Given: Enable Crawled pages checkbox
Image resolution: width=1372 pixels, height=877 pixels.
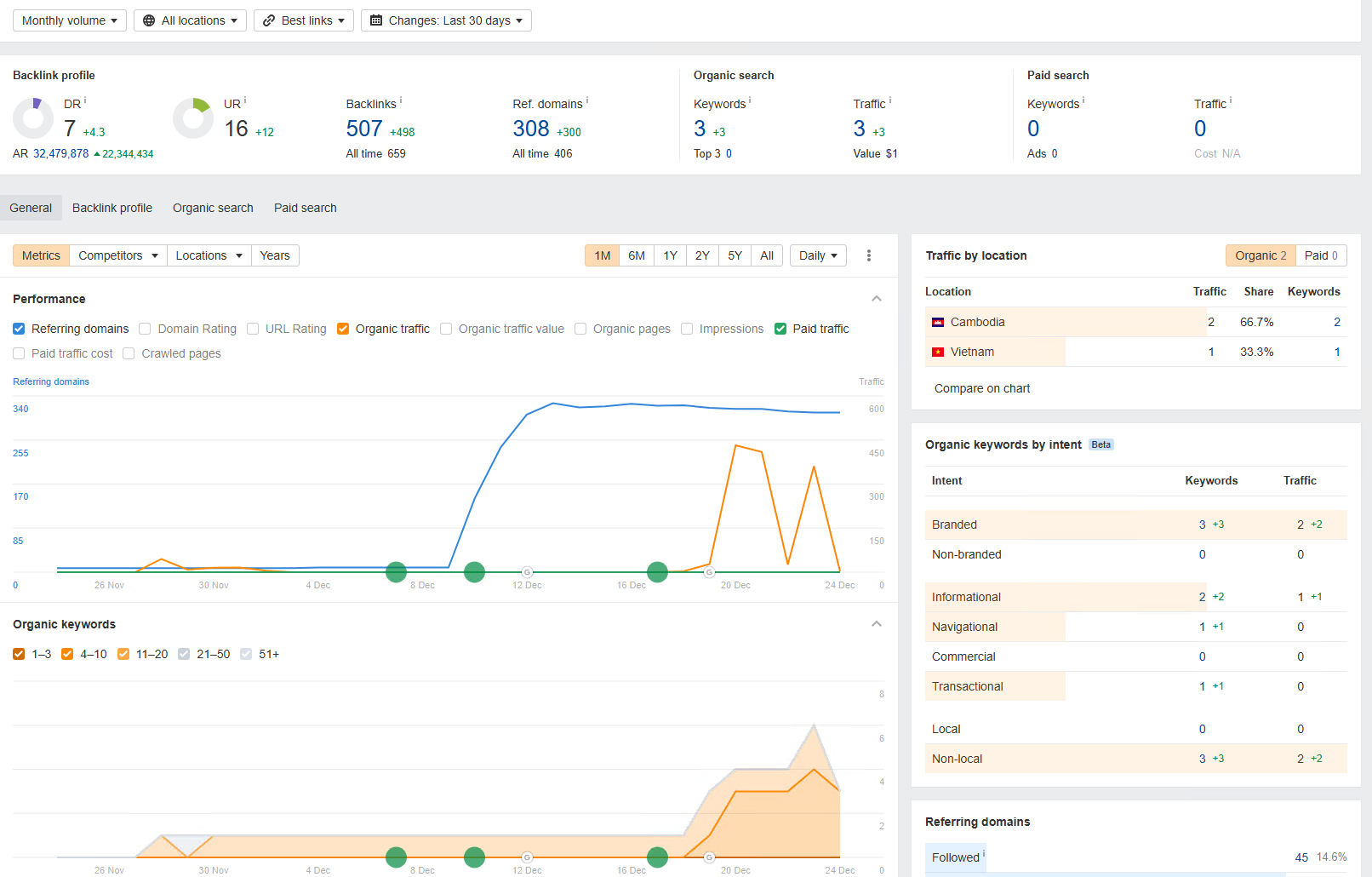Looking at the screenshot, I should click(x=129, y=353).
